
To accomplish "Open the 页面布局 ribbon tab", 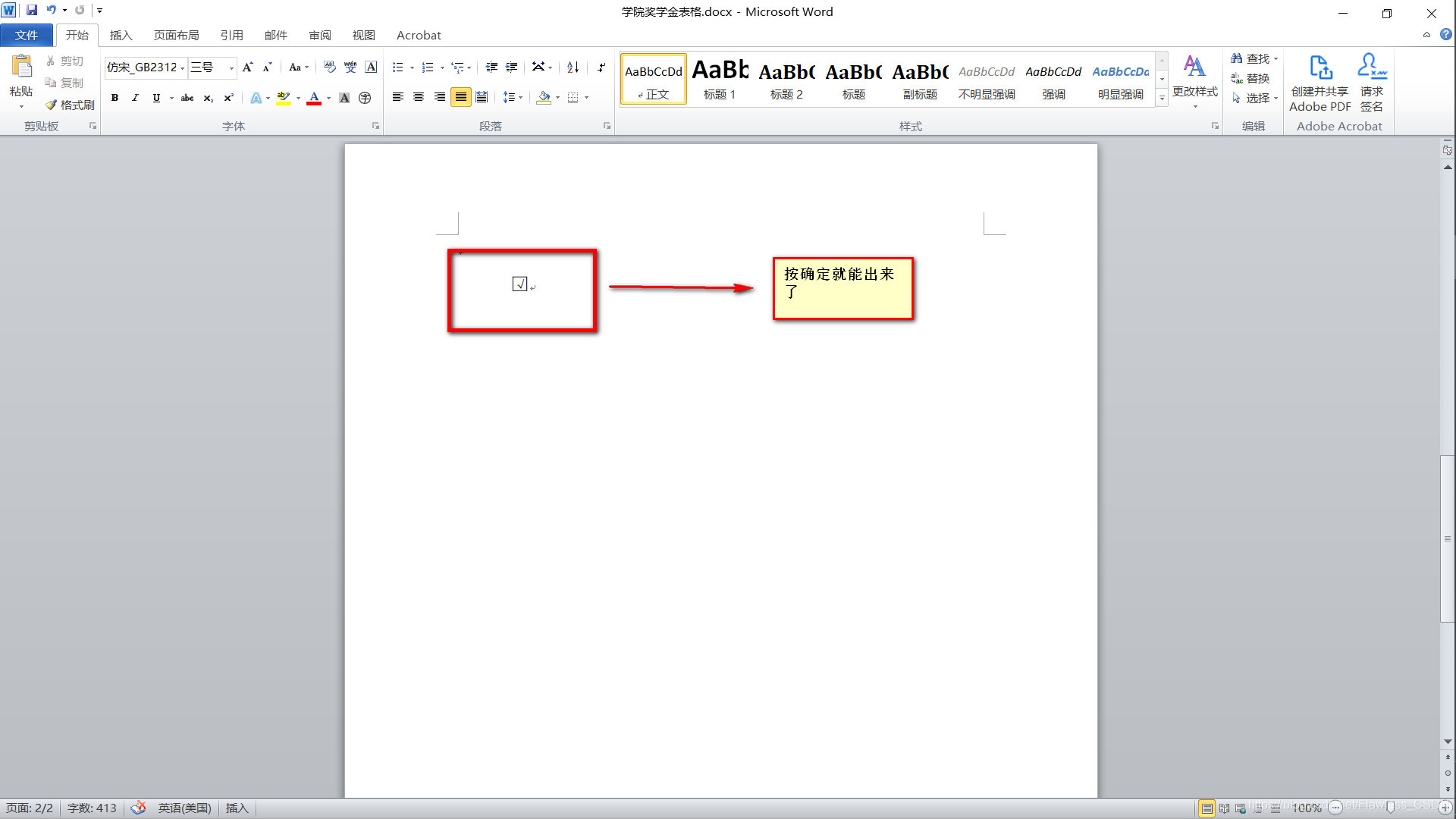I will [x=176, y=35].
